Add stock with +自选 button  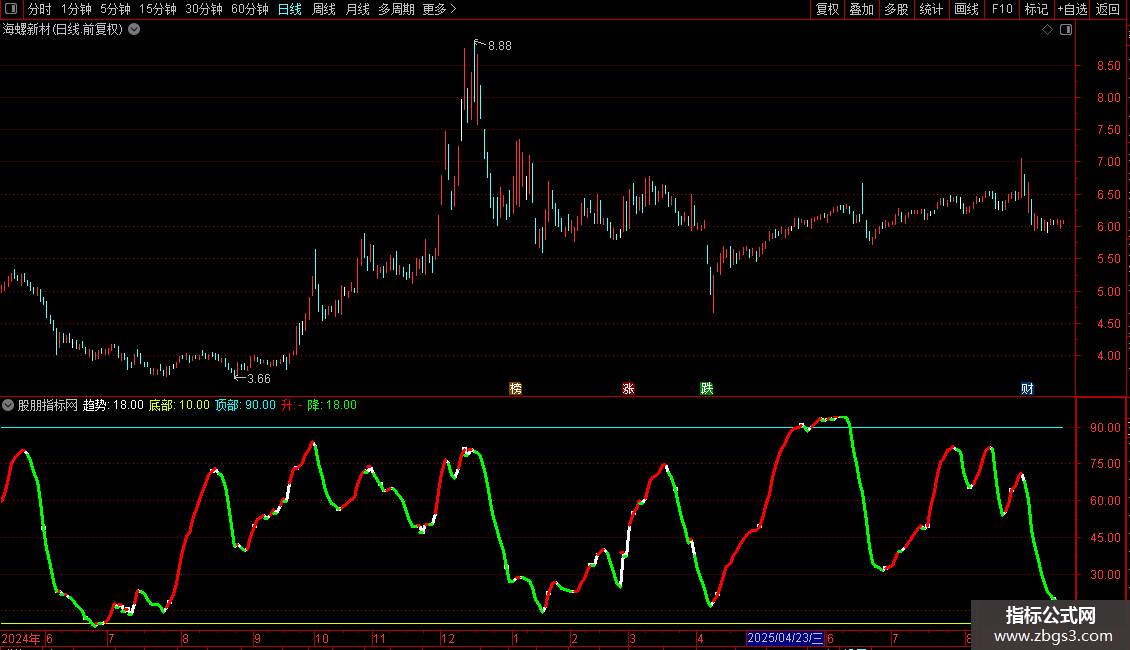coord(1072,9)
